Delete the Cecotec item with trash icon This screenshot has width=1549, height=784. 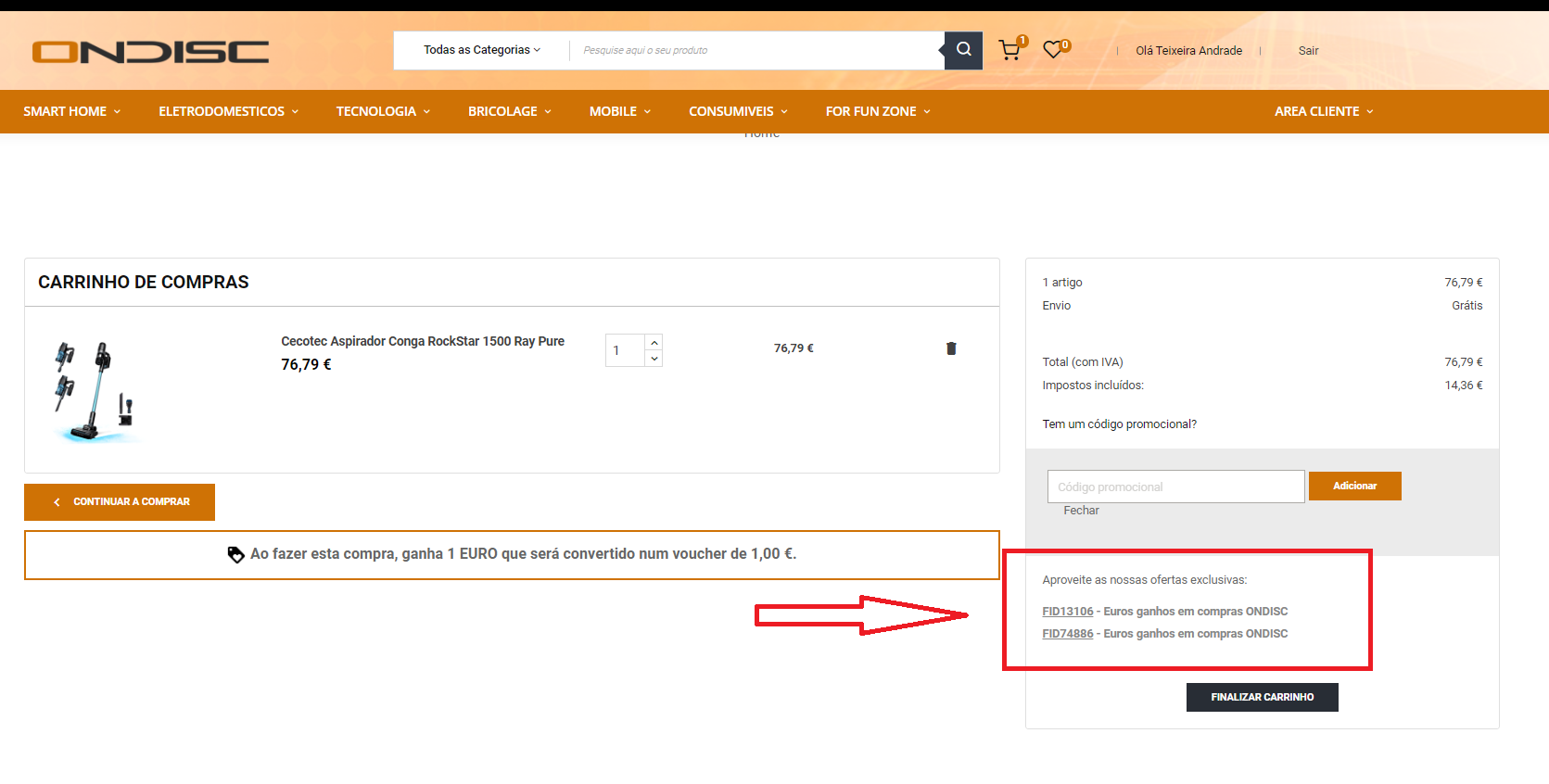(951, 348)
